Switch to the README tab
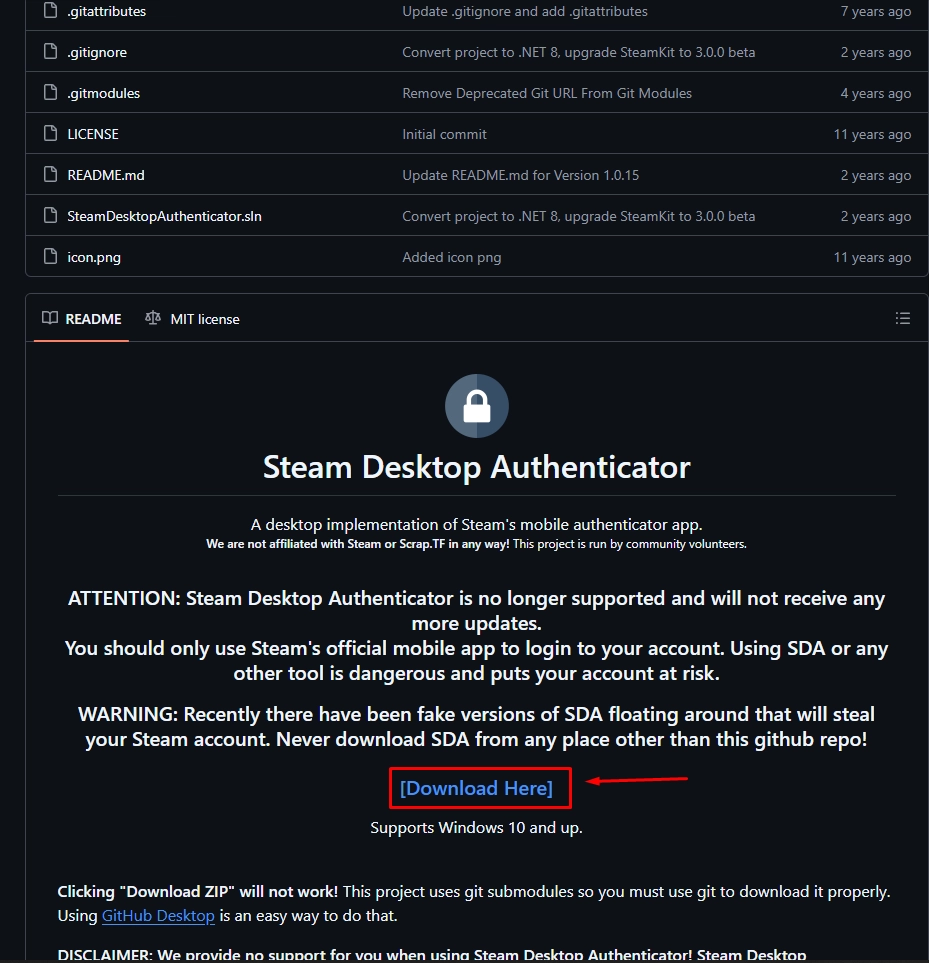 click(x=82, y=319)
